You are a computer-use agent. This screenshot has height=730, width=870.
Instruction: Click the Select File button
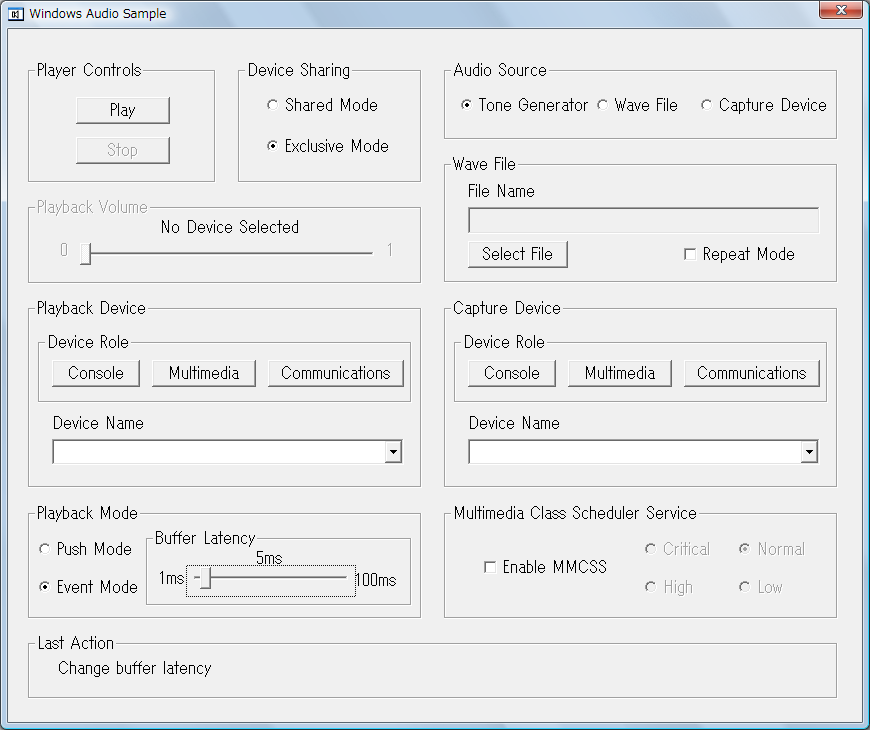point(517,254)
